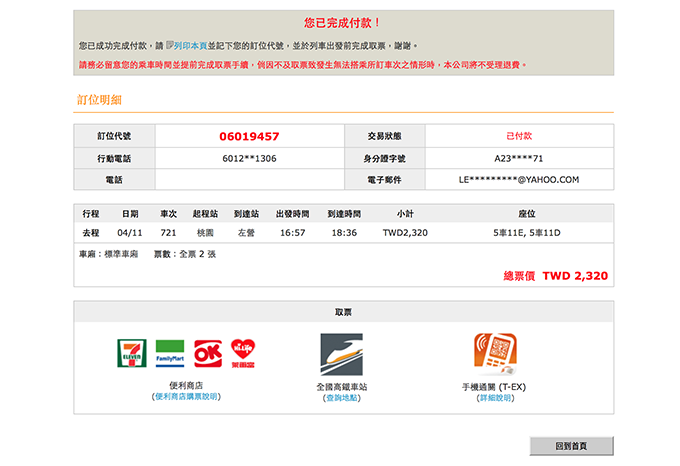This screenshot has width=680, height=466.
Task: Select the FamilyMart logo
Action: 169,353
